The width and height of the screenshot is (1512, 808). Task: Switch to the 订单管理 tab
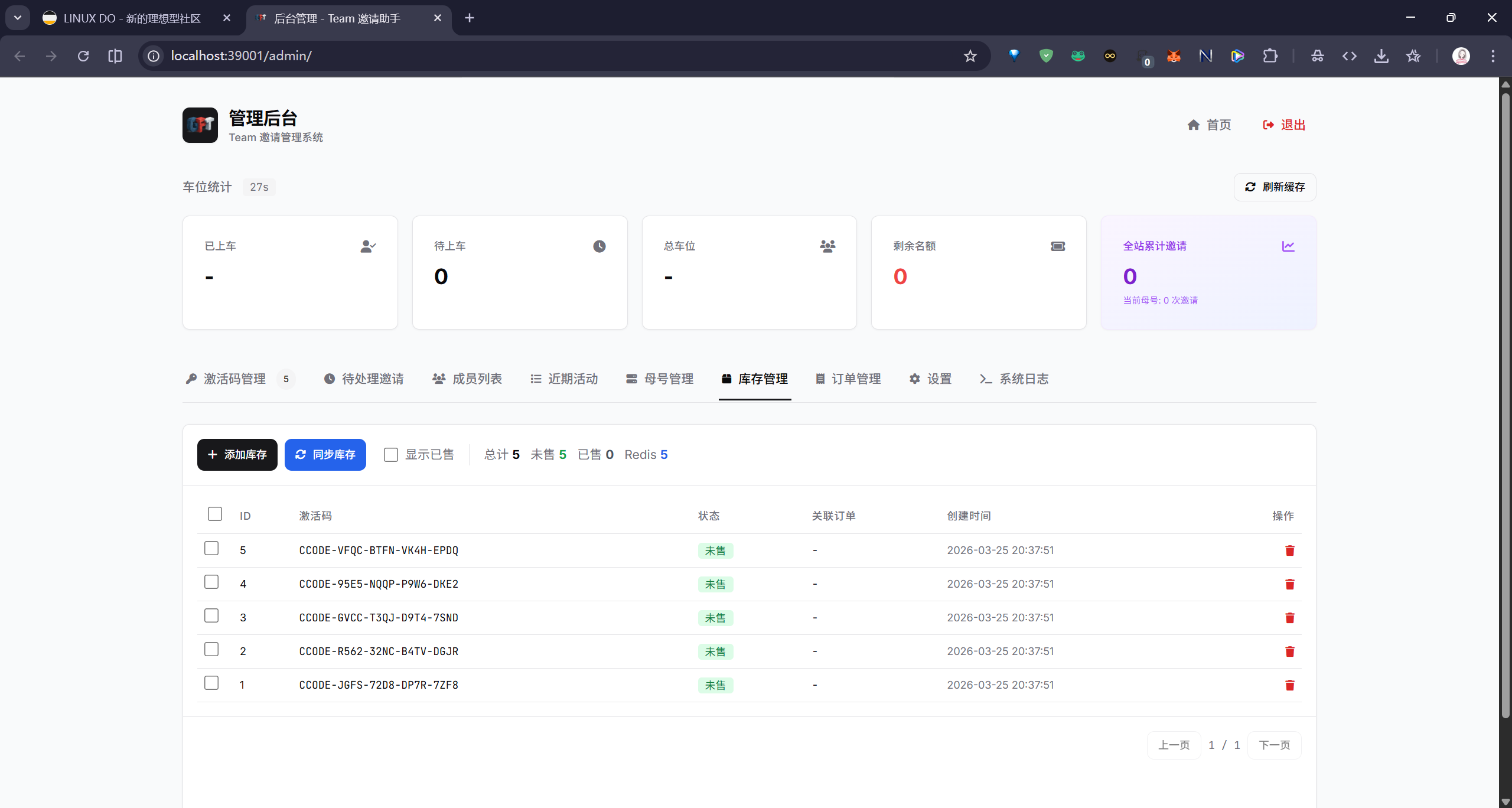pos(848,379)
